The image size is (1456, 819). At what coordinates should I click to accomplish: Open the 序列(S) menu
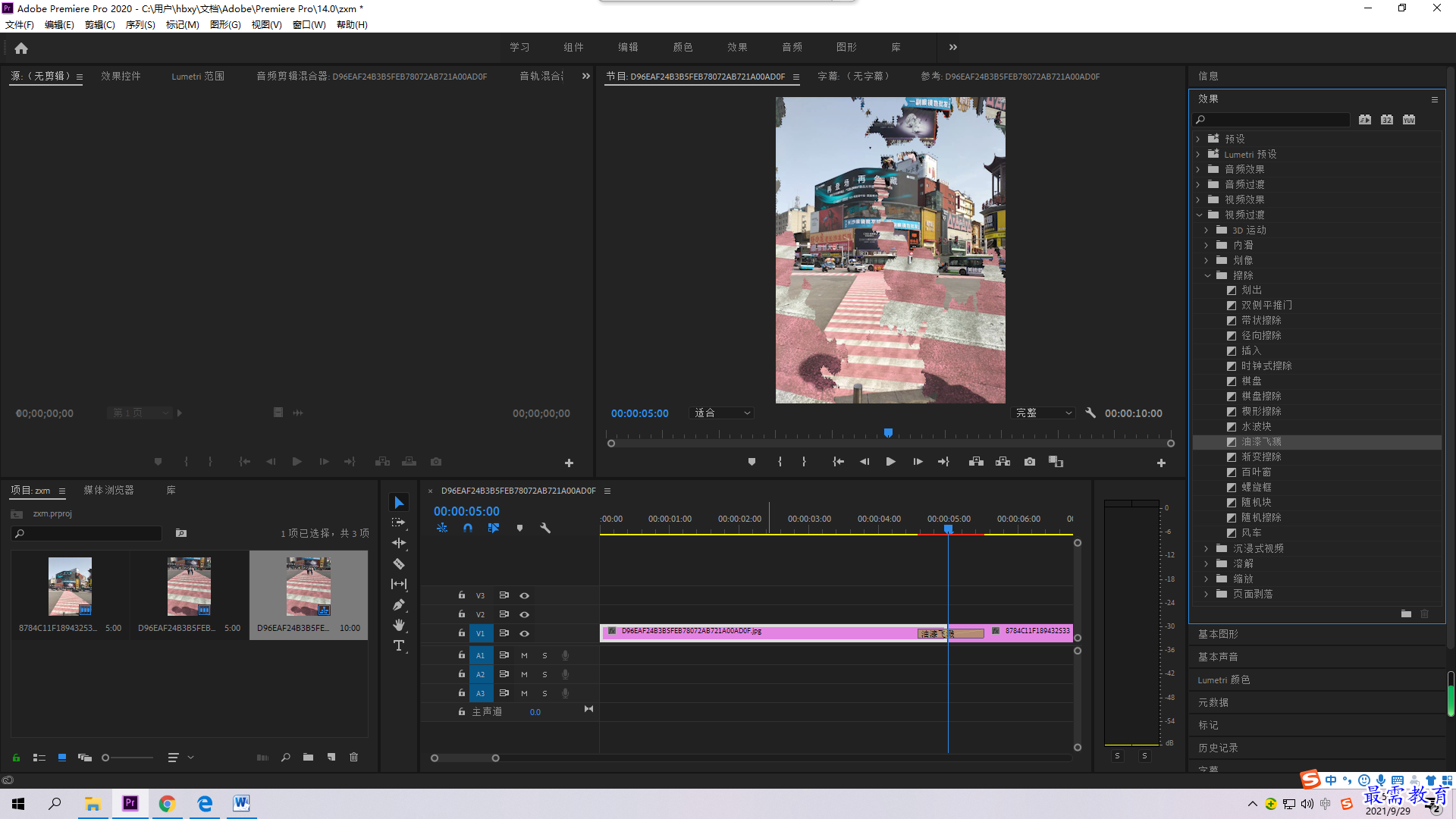pos(140,25)
